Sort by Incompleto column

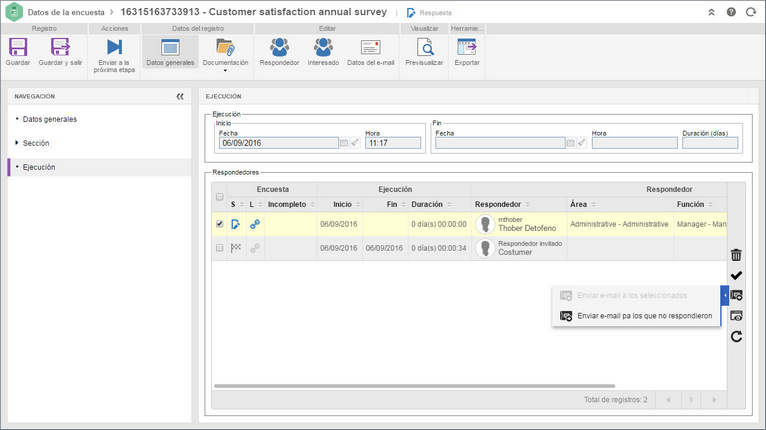(313, 204)
